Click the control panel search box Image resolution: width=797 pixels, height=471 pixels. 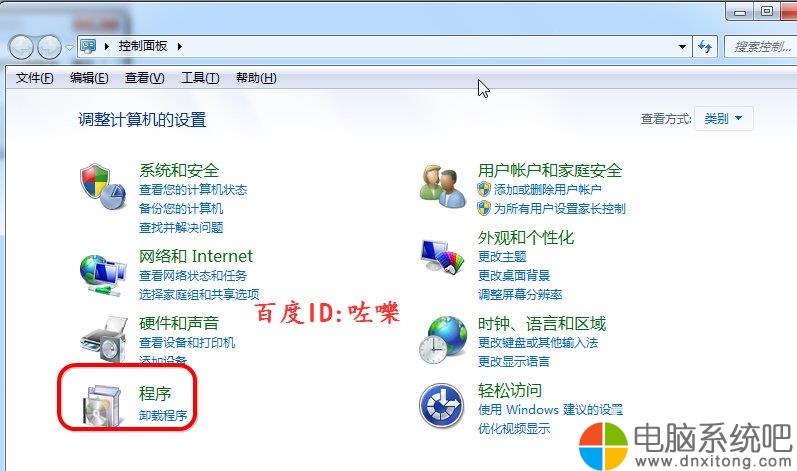click(x=760, y=47)
